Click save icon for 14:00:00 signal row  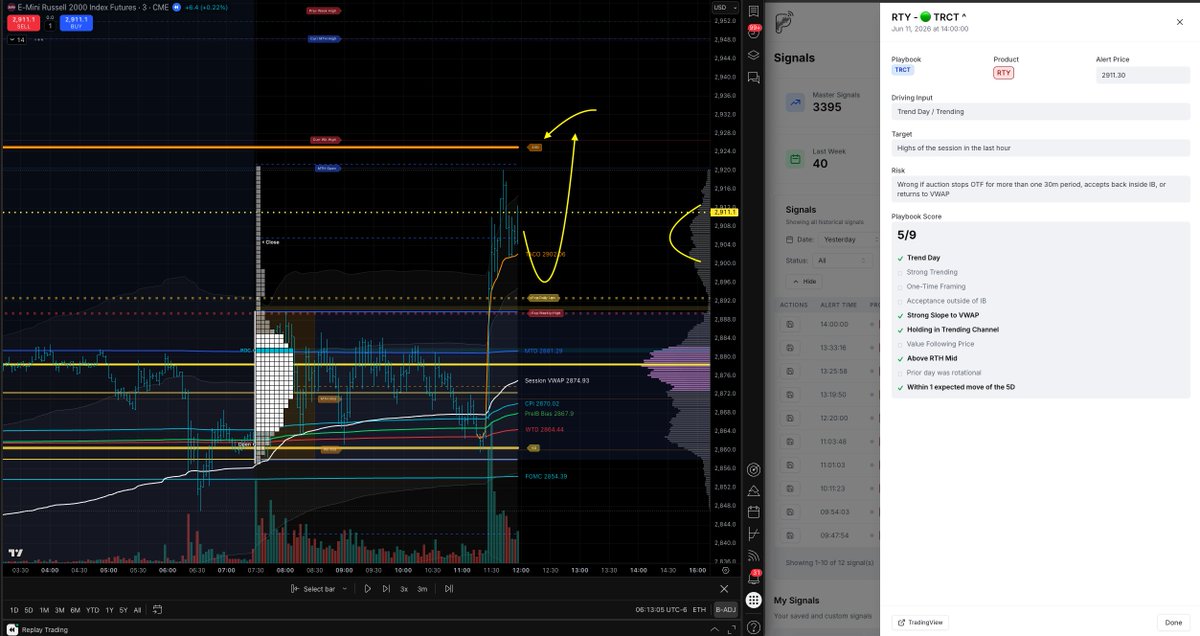tap(789, 324)
